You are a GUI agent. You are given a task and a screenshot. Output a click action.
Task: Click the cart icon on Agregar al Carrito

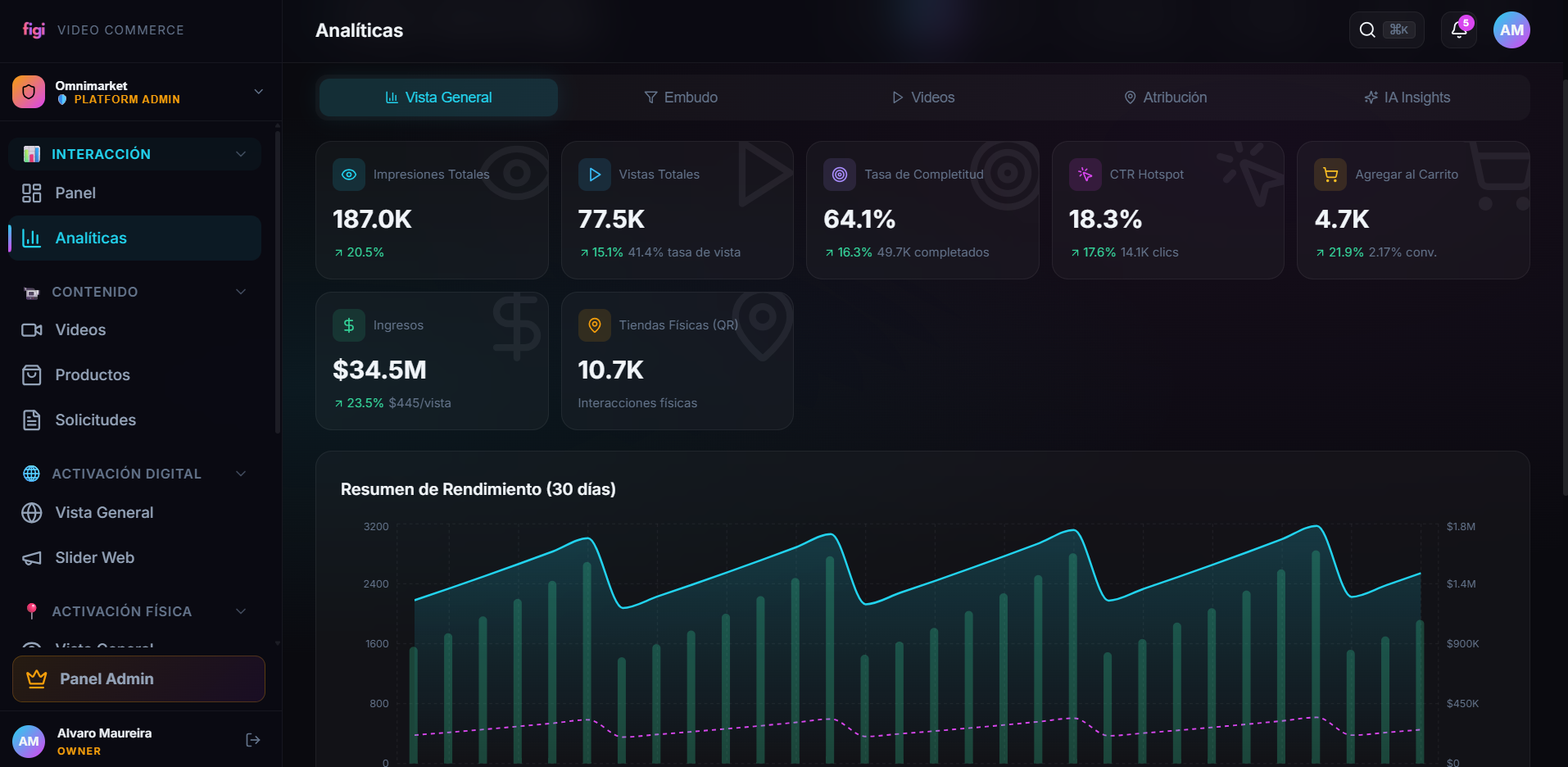[x=1330, y=175]
